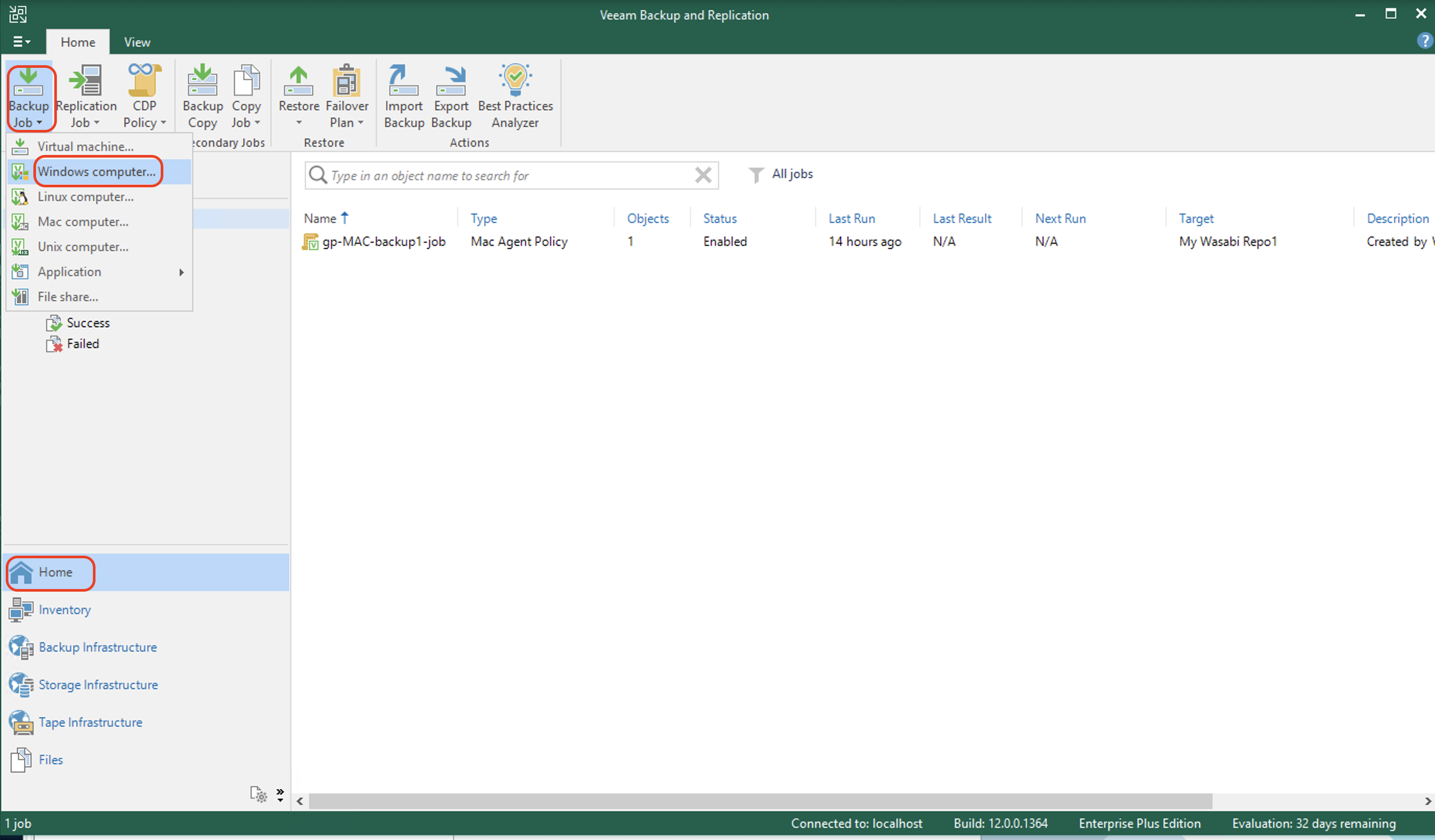The image size is (1435, 840).
Task: Switch to the Home ribbon tab
Action: pos(78,42)
